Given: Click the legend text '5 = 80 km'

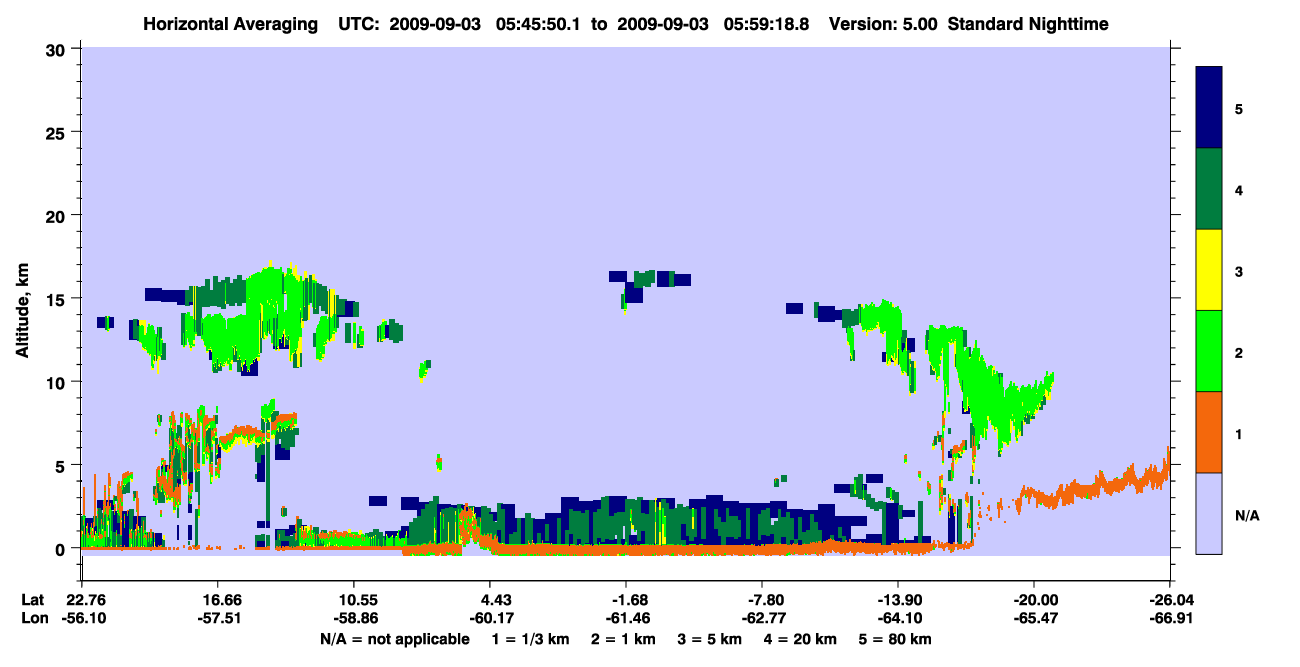Looking at the screenshot, I should 895,639.
